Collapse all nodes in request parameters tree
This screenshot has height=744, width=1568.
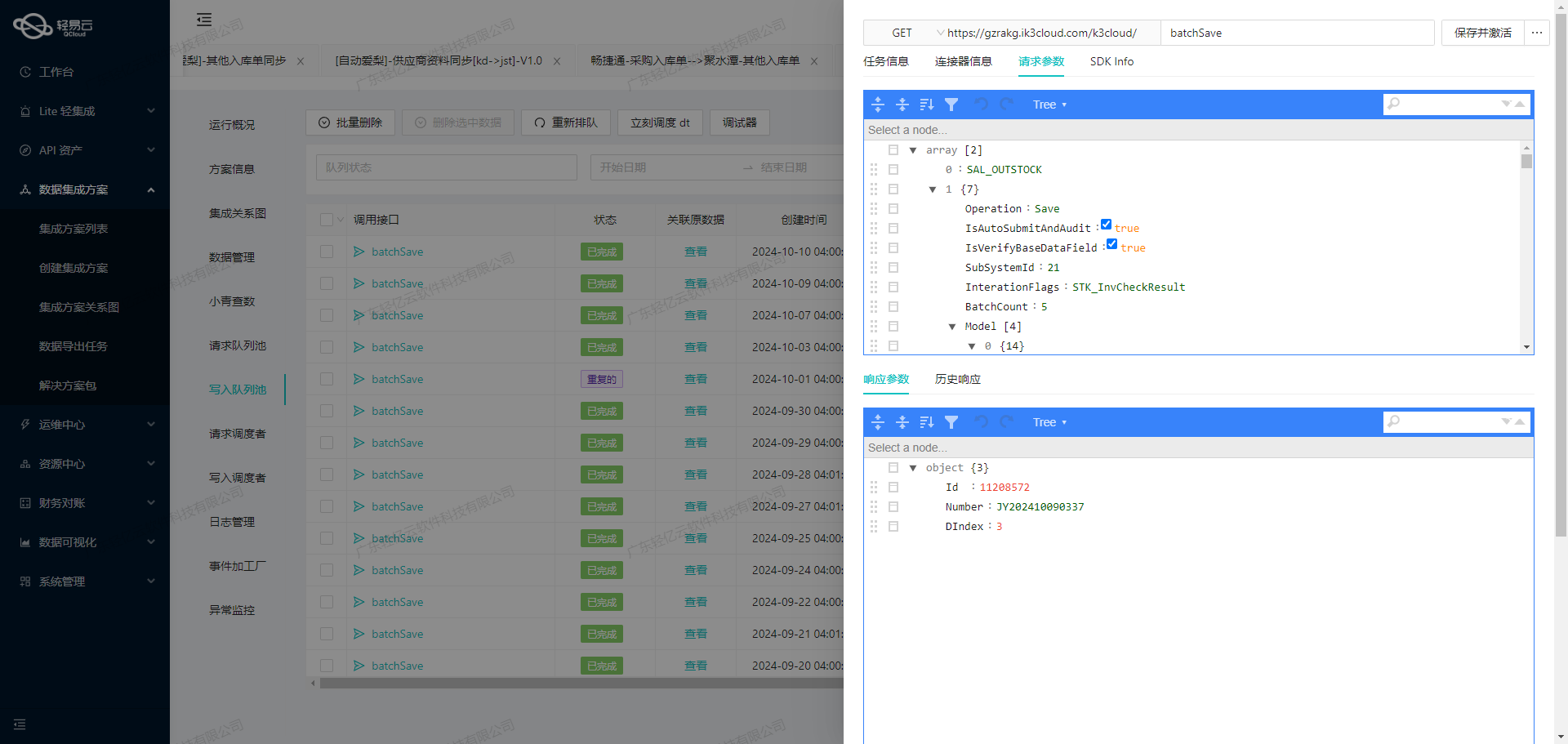click(x=902, y=104)
